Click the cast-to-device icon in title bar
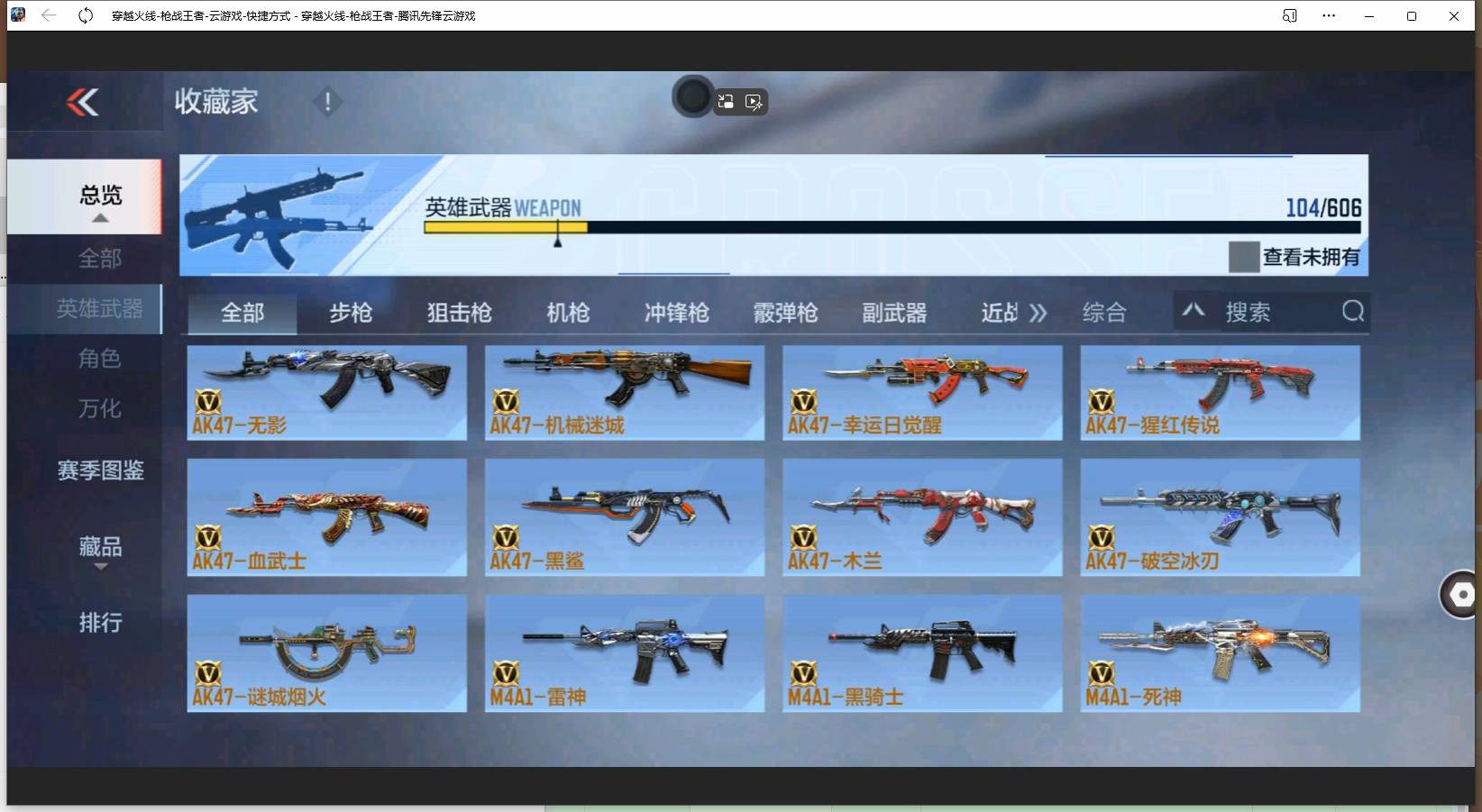Viewport: 1482px width, 812px height. tap(1290, 15)
